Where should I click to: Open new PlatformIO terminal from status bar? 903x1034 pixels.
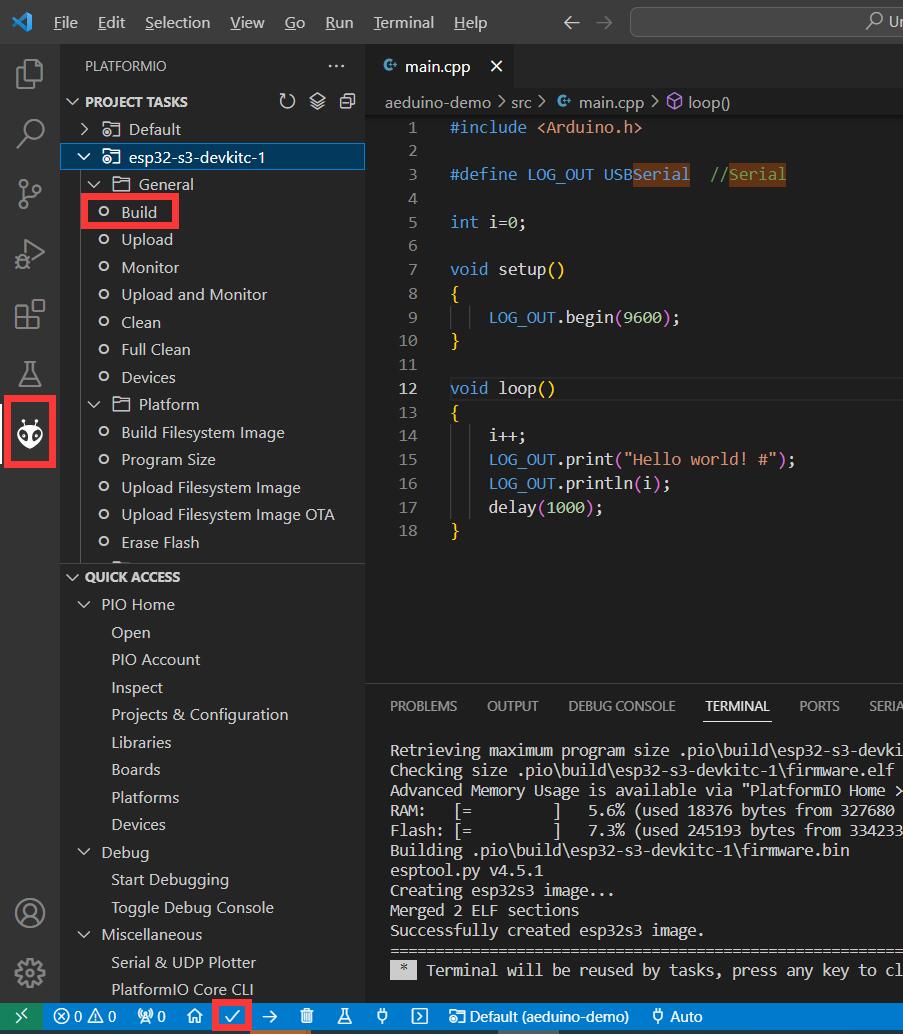(420, 1016)
